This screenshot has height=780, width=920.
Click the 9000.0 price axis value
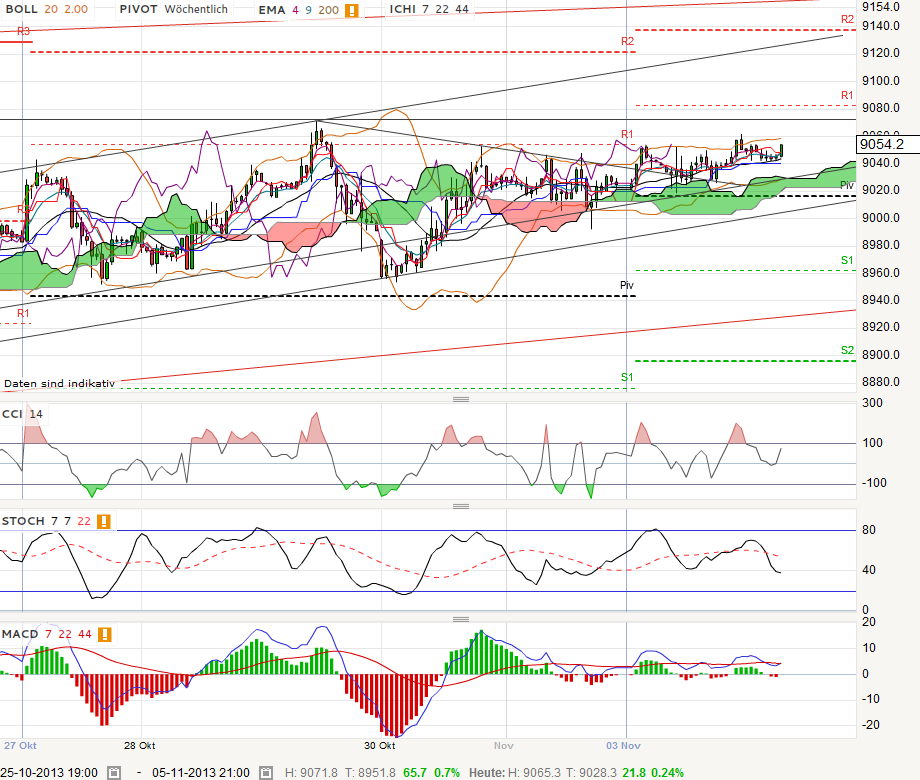[x=881, y=218]
